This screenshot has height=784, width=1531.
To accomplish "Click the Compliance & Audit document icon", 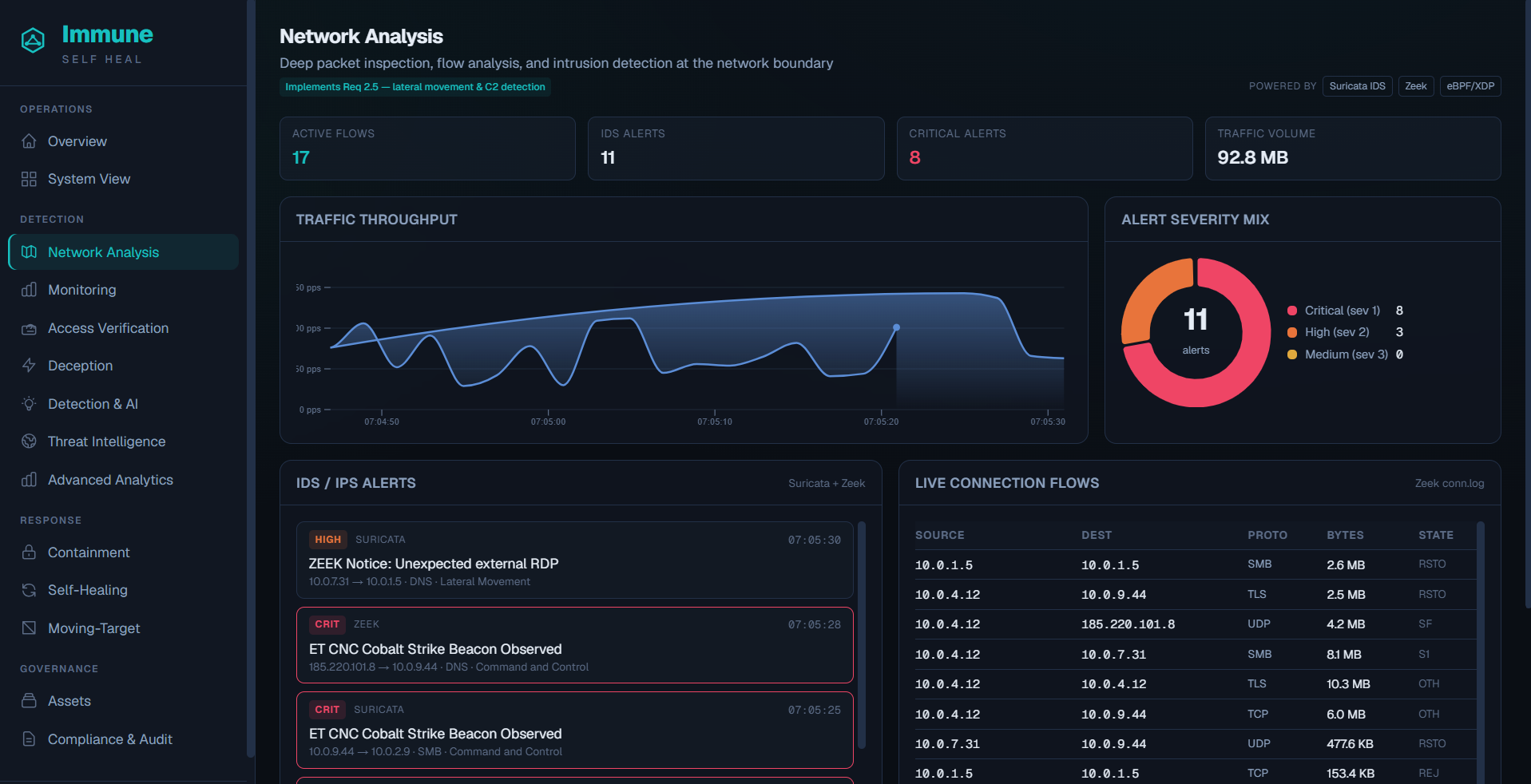I will click(30, 739).
